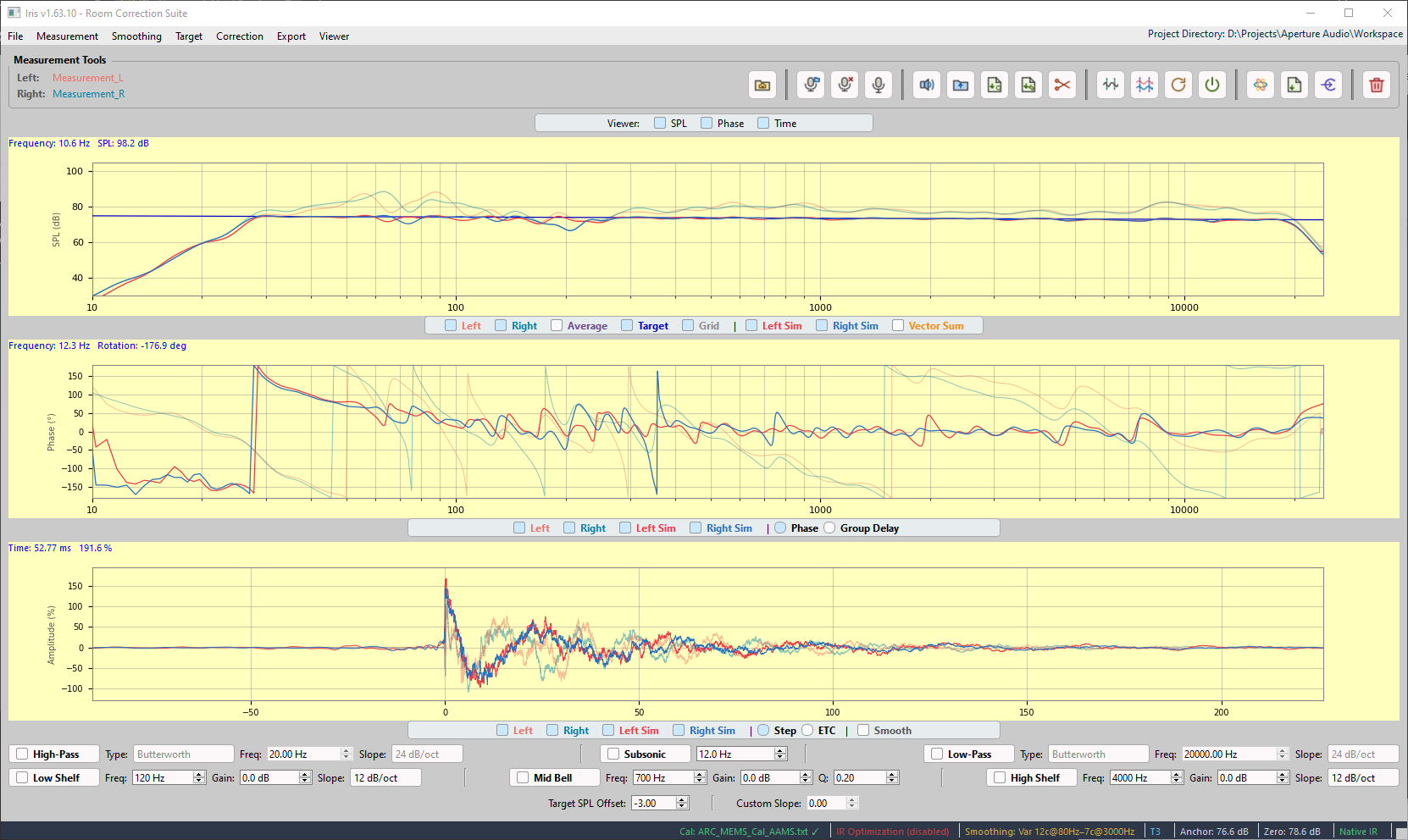Click the microphone with blue flag icon
The image size is (1408, 840).
[812, 85]
